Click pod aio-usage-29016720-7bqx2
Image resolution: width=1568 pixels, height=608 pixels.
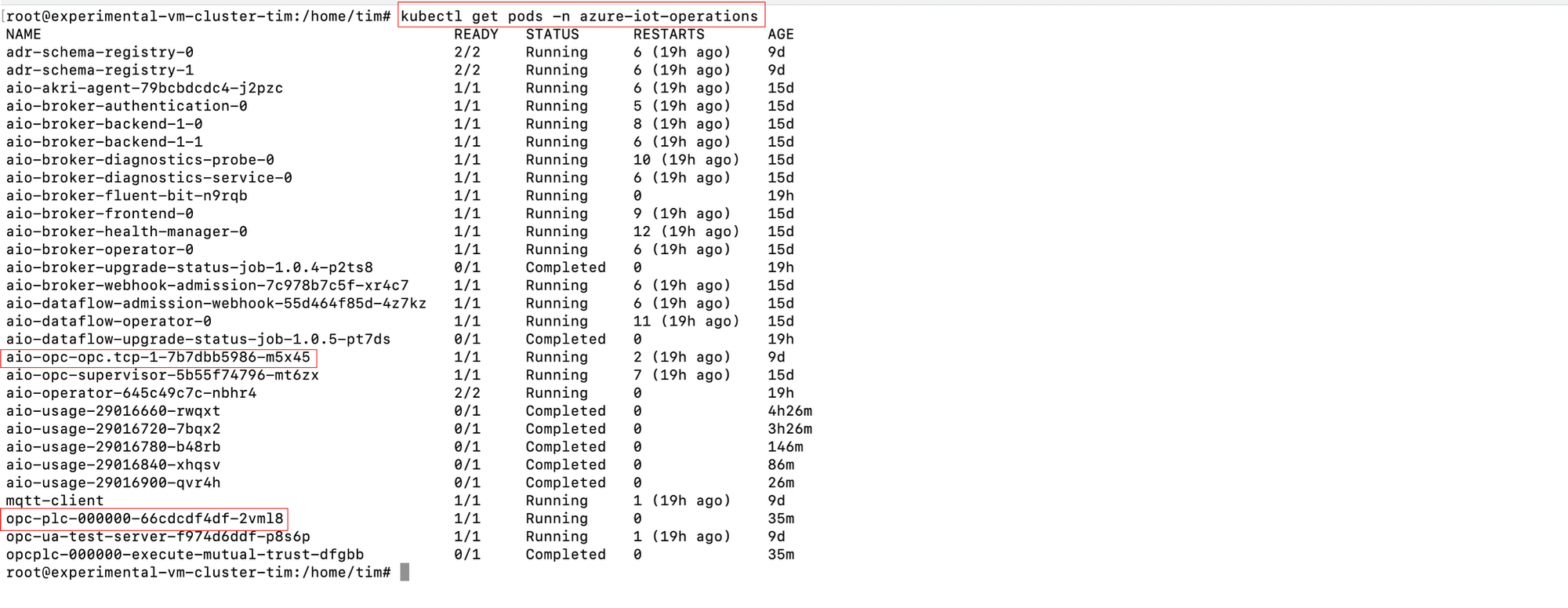pos(113,429)
